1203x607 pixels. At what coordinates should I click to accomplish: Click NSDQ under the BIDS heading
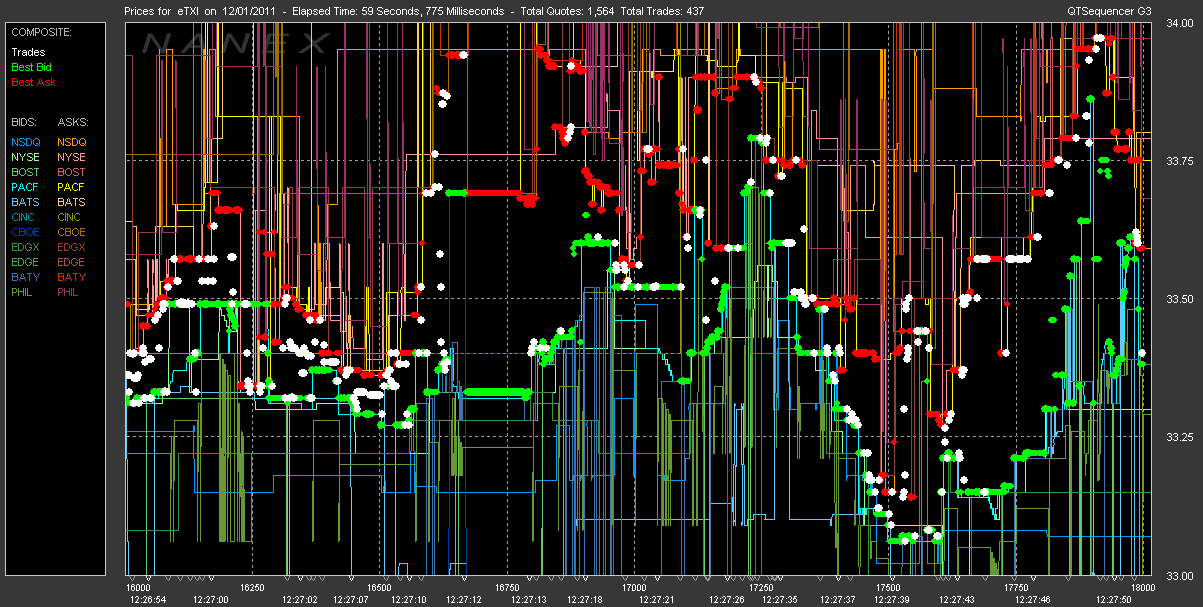pyautogui.click(x=26, y=142)
